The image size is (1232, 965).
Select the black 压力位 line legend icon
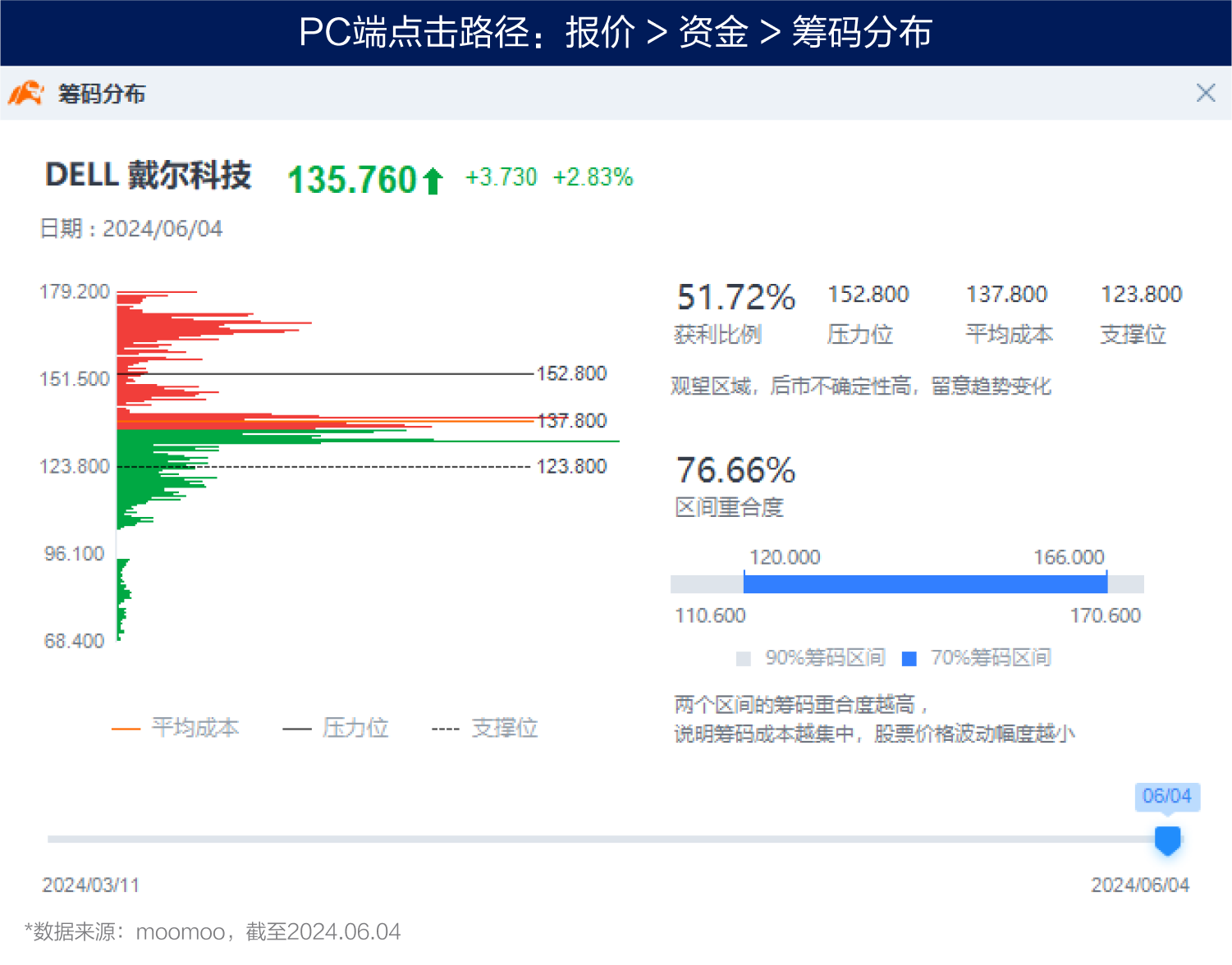point(298,728)
